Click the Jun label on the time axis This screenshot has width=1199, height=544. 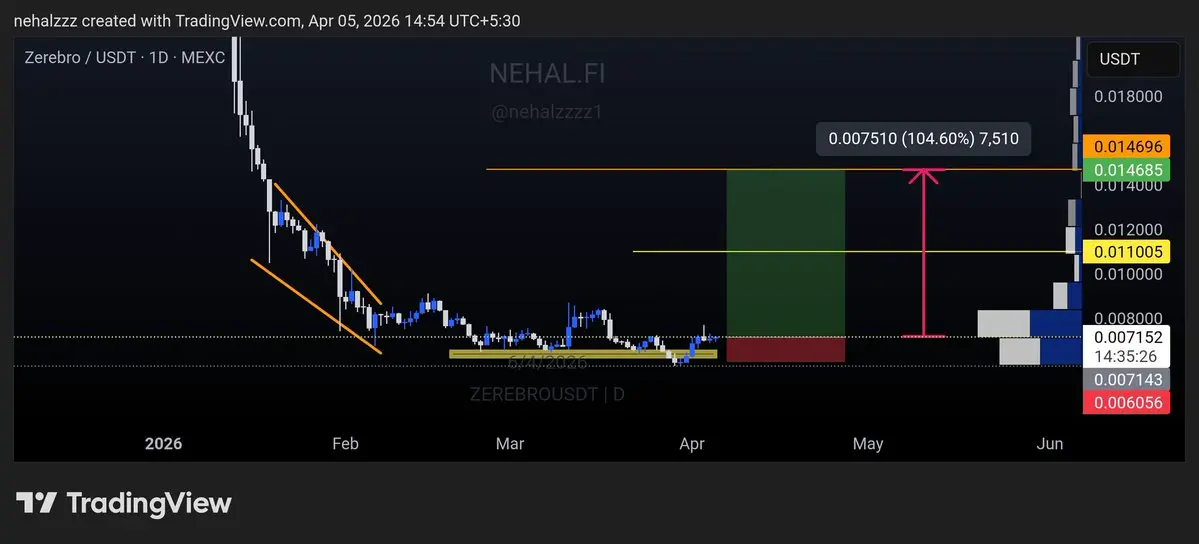tap(1049, 444)
